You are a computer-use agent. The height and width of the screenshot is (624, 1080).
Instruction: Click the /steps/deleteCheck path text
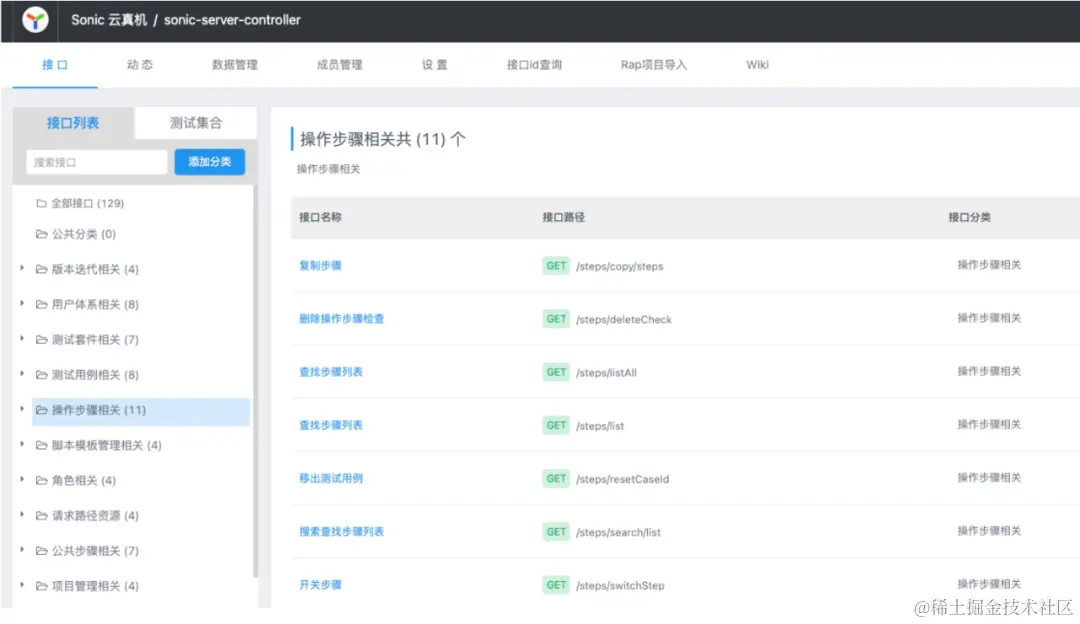click(x=624, y=320)
